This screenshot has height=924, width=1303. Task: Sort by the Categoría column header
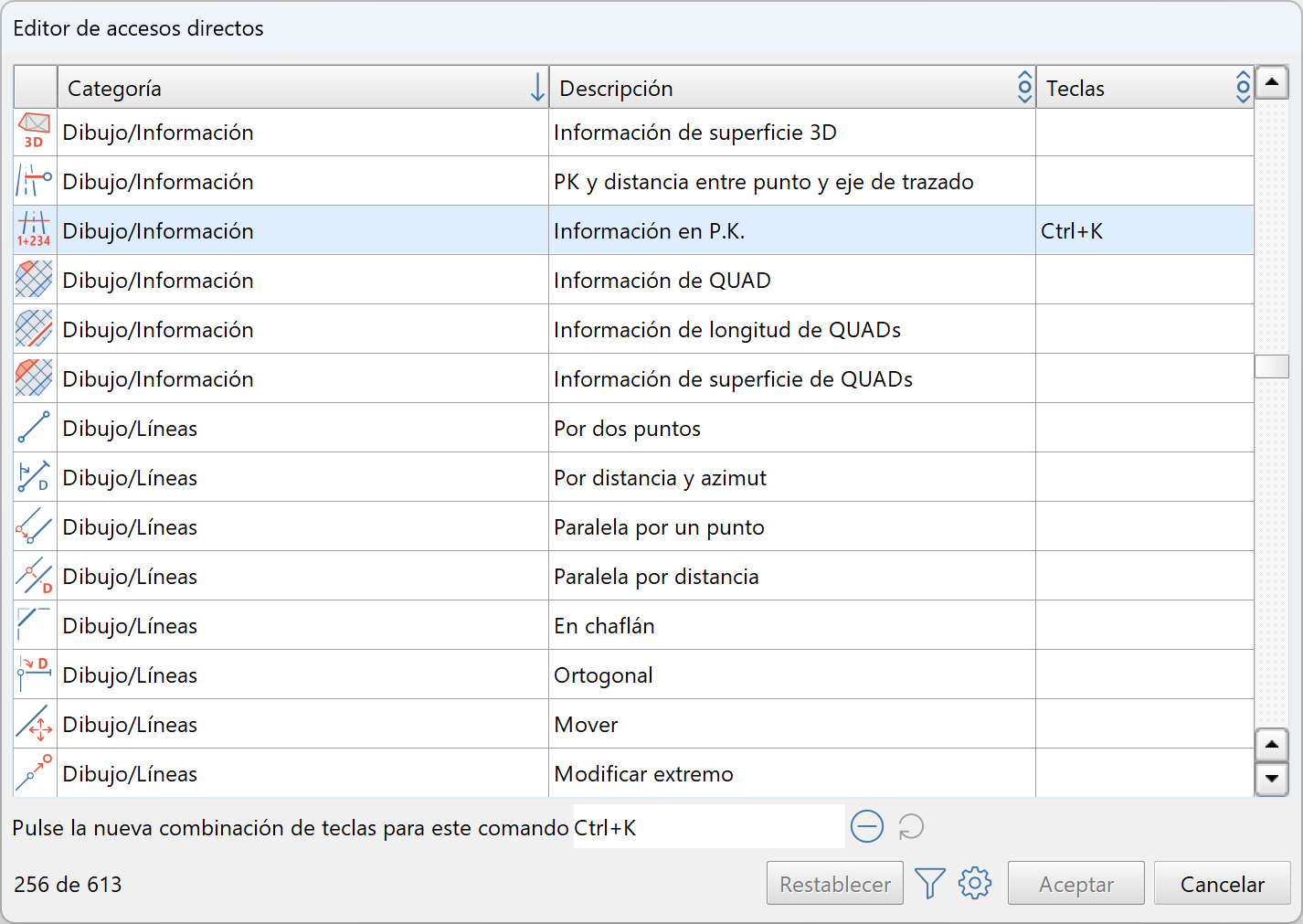[303, 88]
